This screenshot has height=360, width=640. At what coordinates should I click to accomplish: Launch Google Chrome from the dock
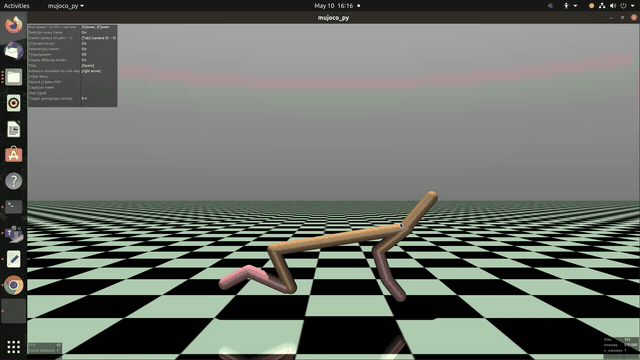tap(13, 285)
